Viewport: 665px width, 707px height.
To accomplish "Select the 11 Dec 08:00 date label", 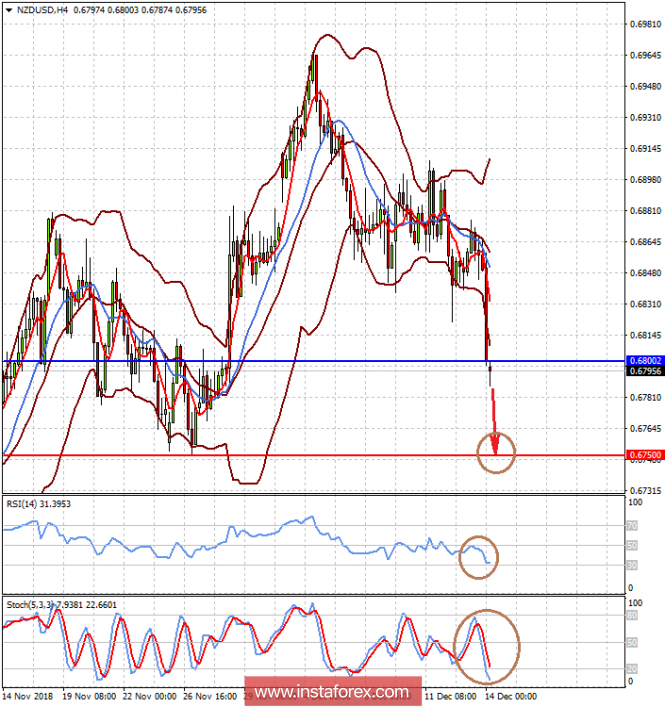I will pyautogui.click(x=450, y=696).
